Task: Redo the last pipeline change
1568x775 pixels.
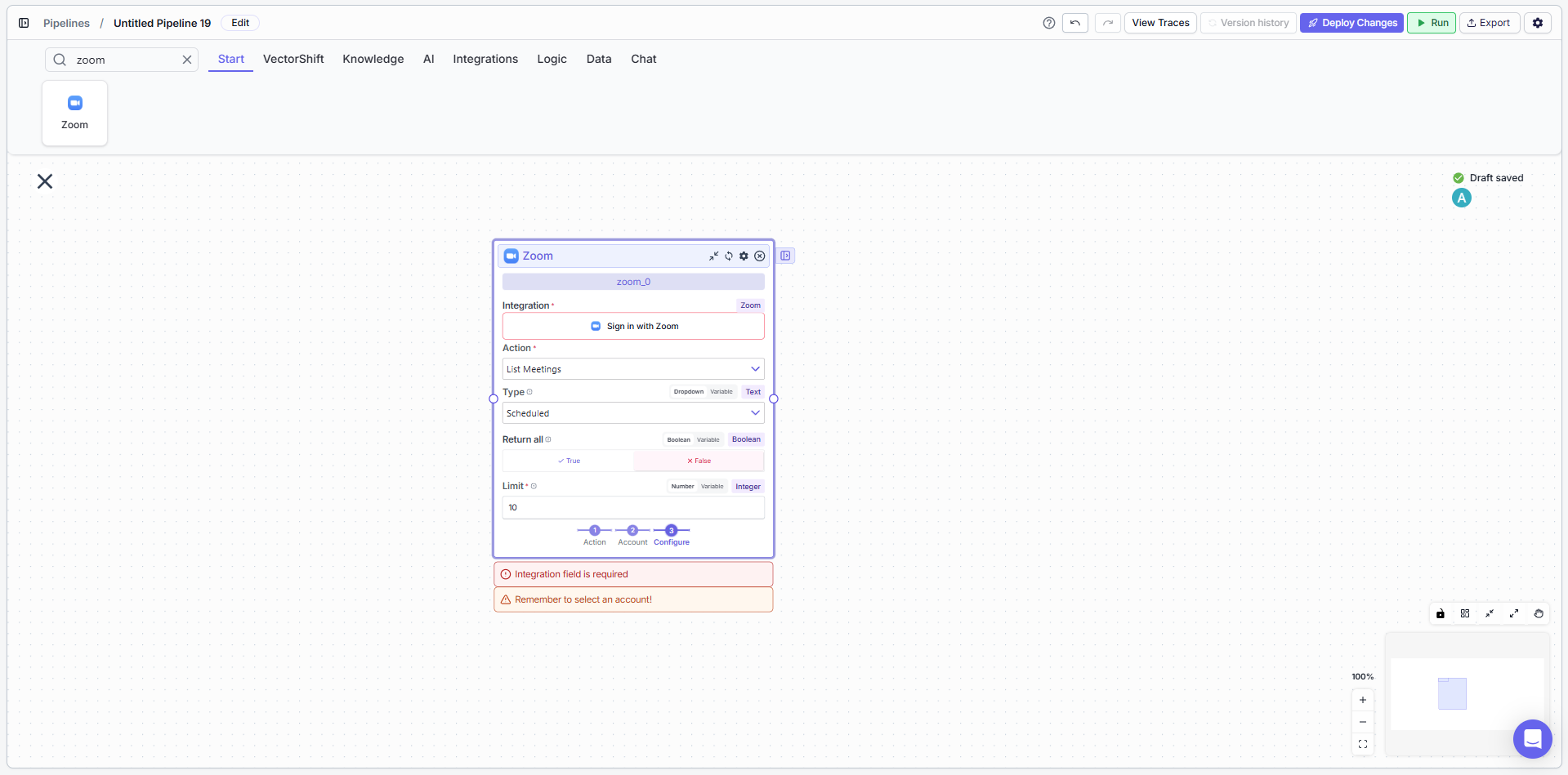Action: click(x=1108, y=23)
